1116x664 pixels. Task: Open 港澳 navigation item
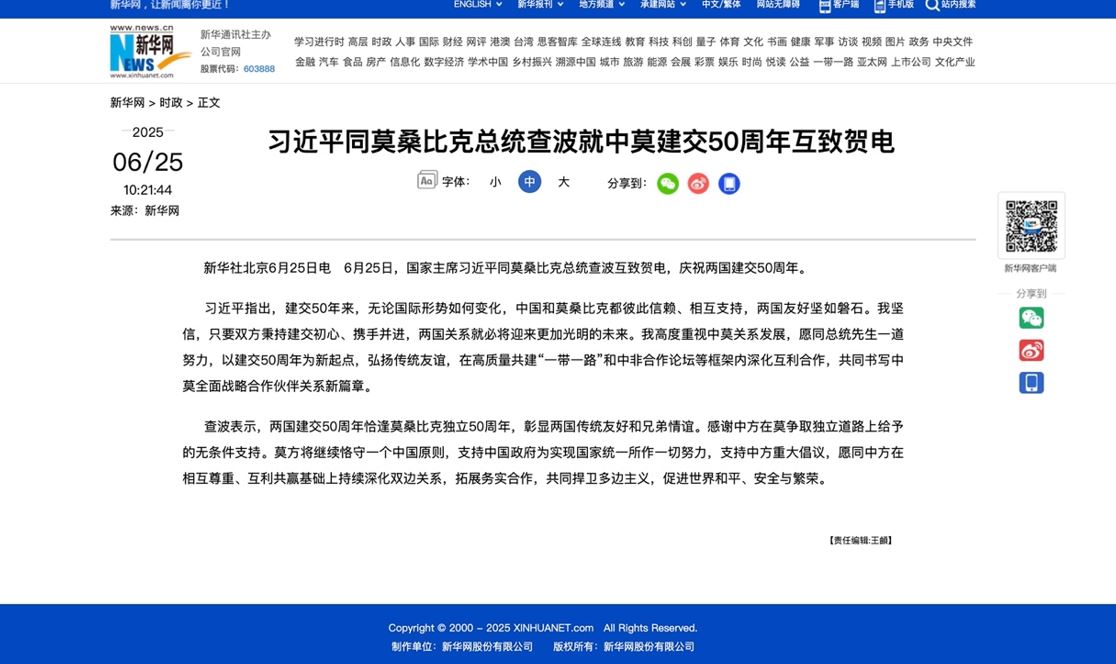pyautogui.click(x=500, y=42)
